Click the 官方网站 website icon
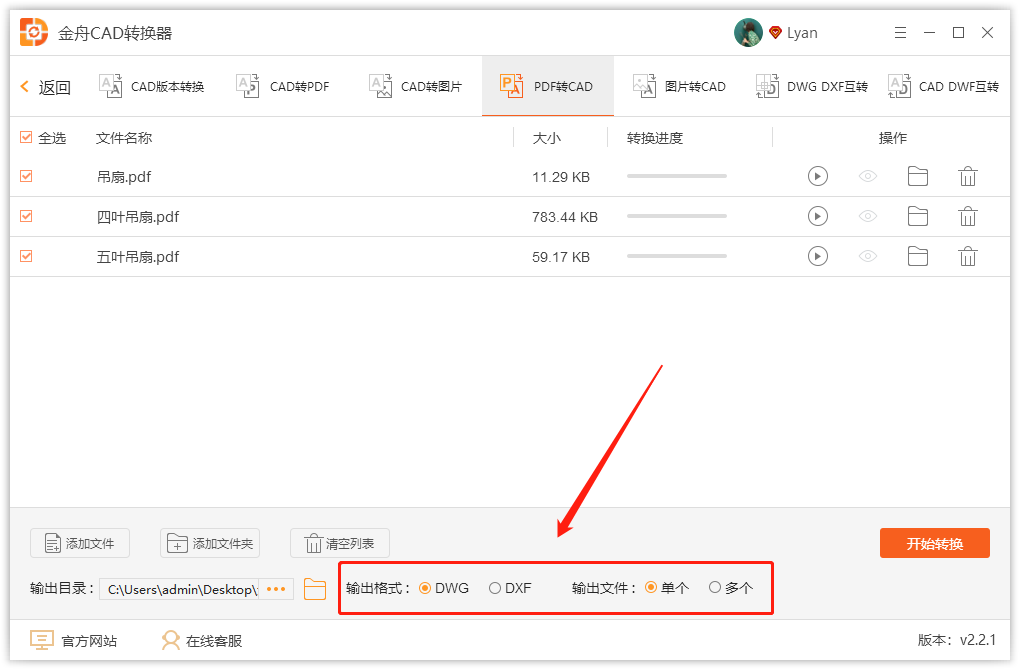This screenshot has width=1020, height=670. pos(41,640)
